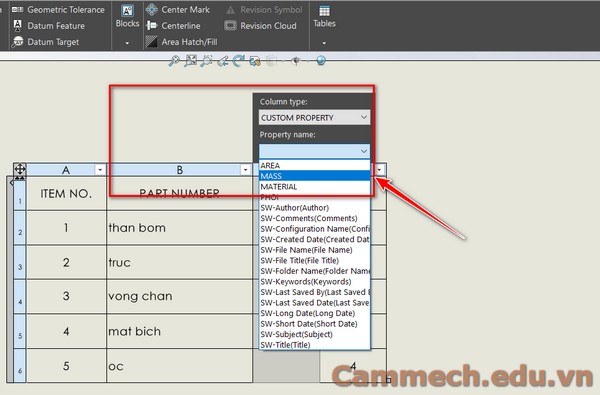Open column B header dropdown arrow
The height and width of the screenshot is (395, 600).
click(245, 170)
